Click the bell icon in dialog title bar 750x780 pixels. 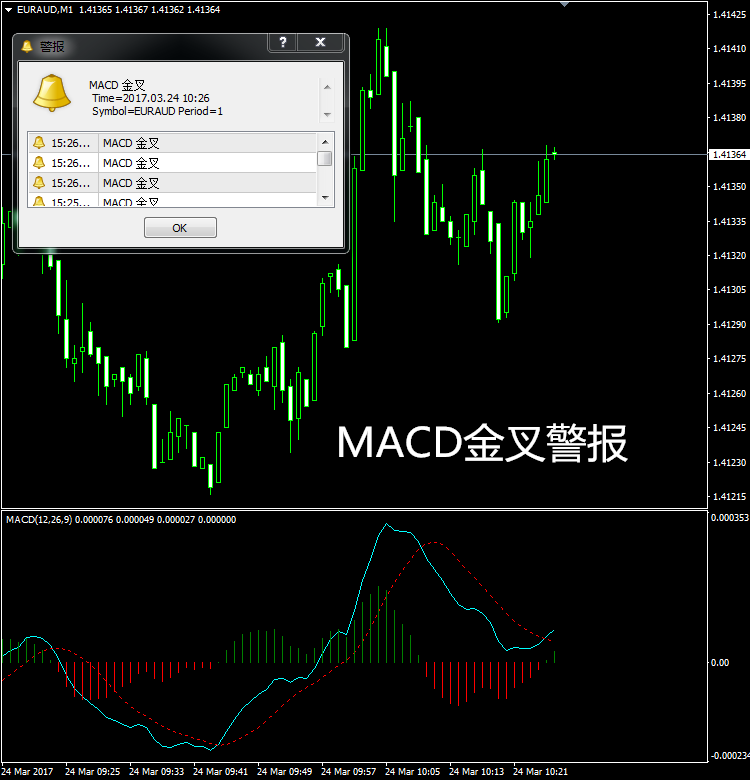(x=27, y=46)
